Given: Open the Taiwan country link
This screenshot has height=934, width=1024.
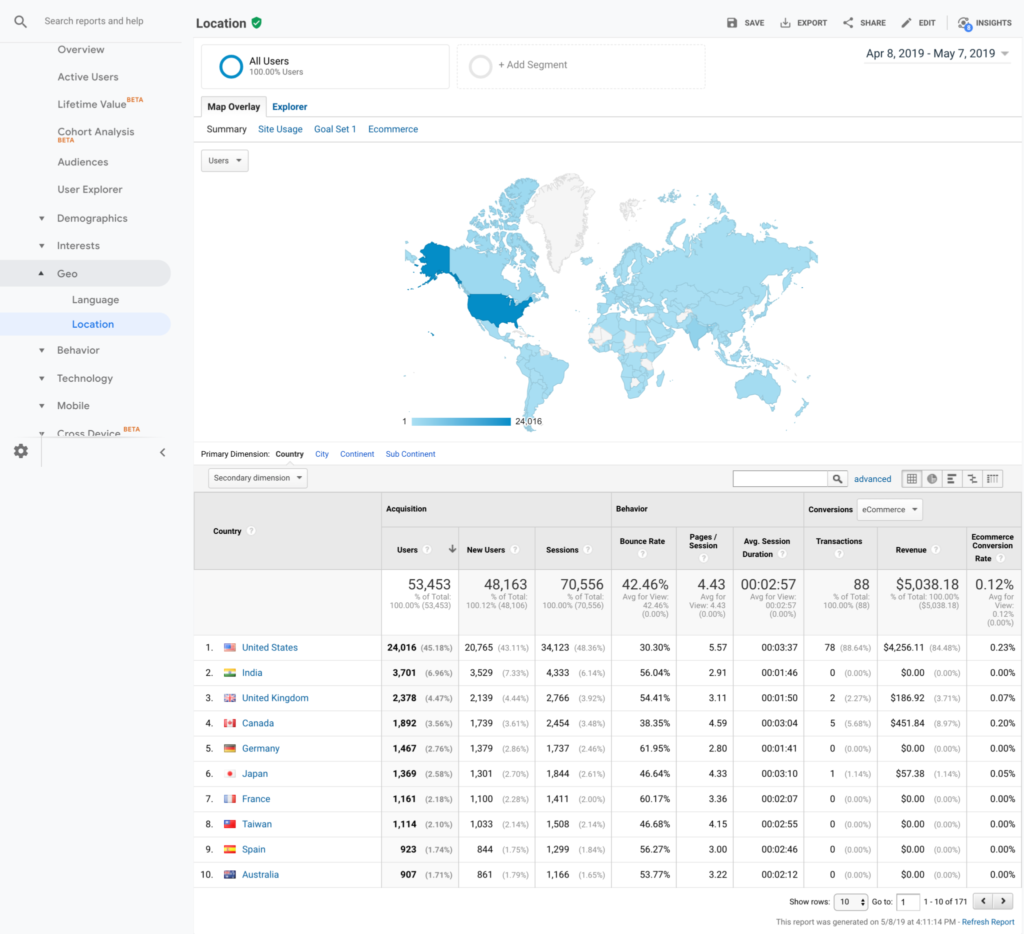Looking at the screenshot, I should click(257, 824).
